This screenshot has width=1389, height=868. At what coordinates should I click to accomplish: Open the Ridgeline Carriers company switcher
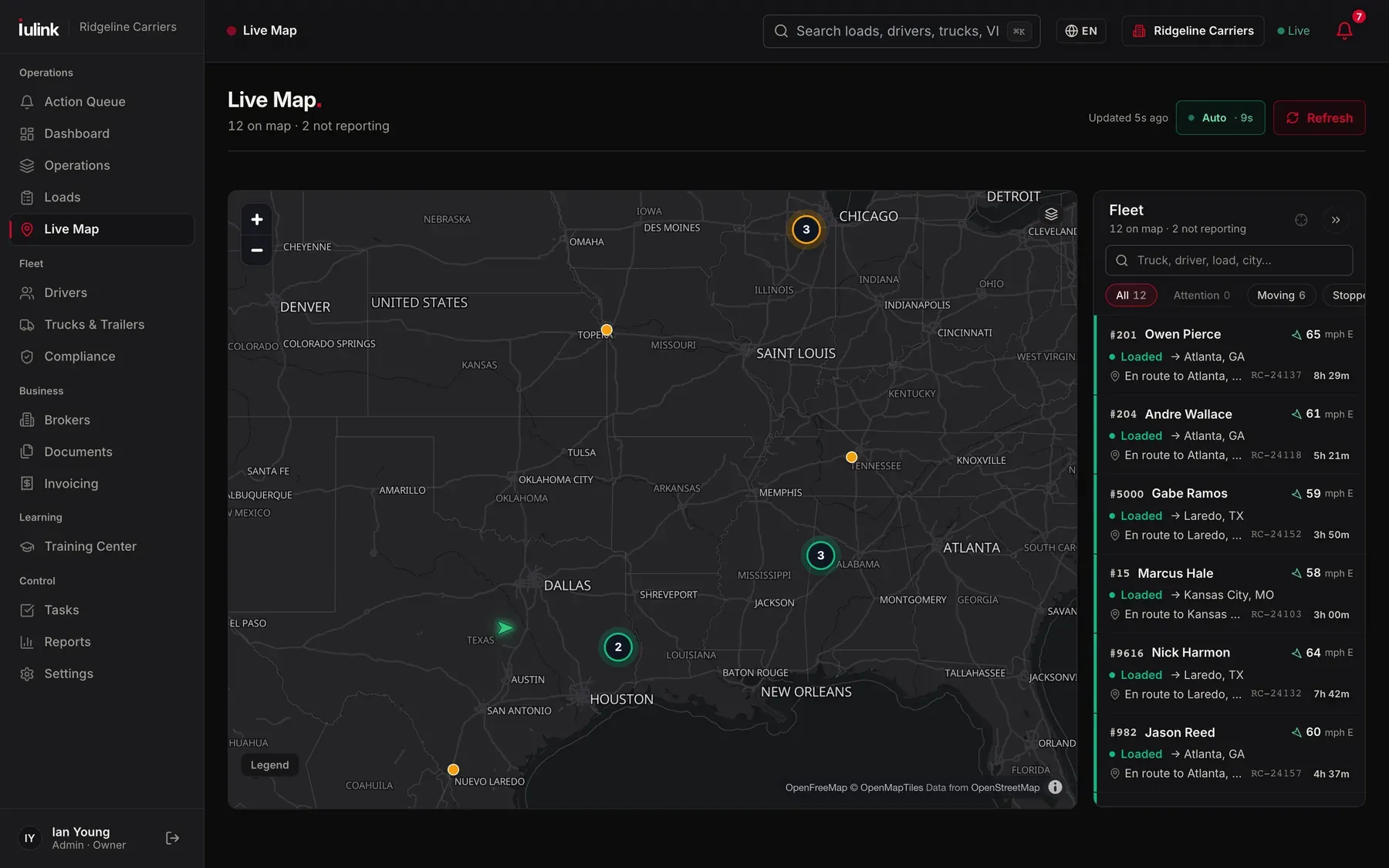1192,31
